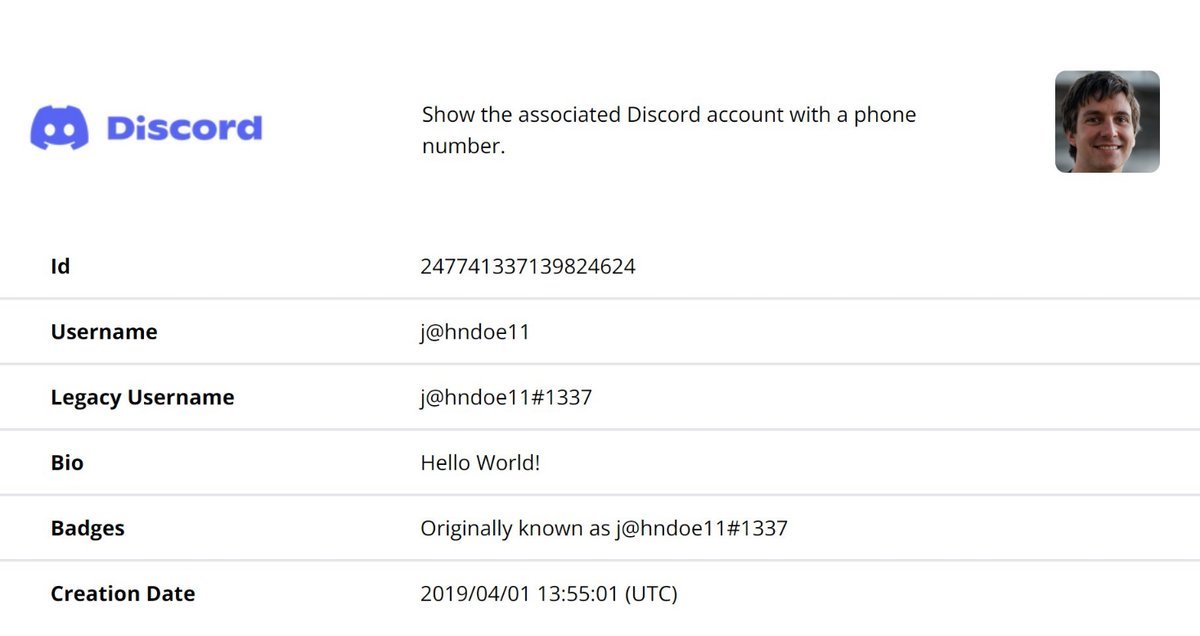
Task: Click the Creation Date label
Action: [x=123, y=593]
